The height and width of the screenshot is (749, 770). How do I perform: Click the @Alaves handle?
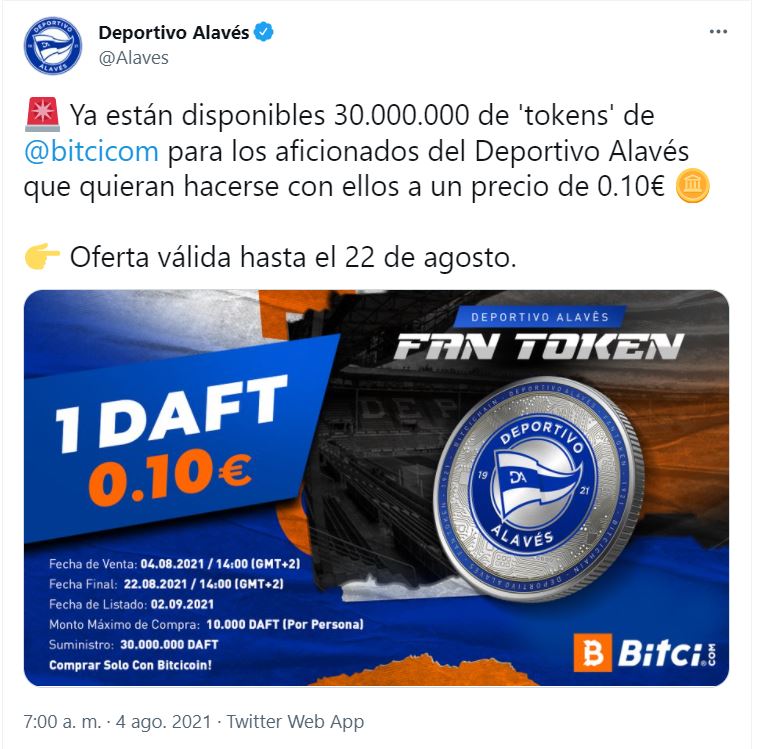pyautogui.click(x=133, y=58)
